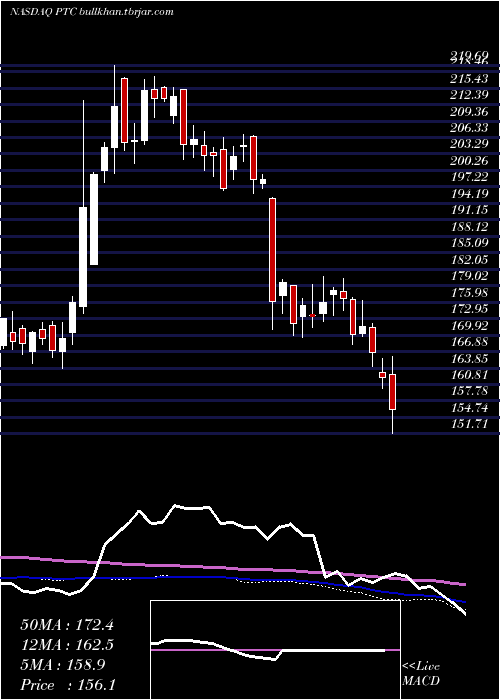
Task: Click the 182.05 price axis label
Action: [469, 260]
